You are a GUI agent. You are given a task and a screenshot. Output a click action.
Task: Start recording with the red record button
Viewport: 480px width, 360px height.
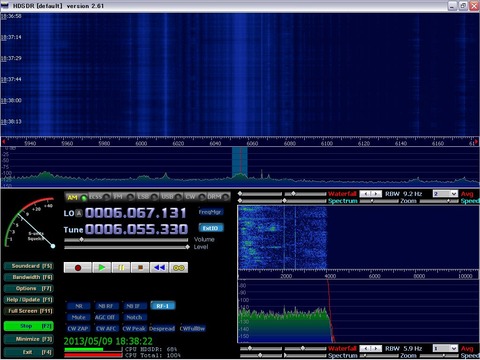point(77,268)
